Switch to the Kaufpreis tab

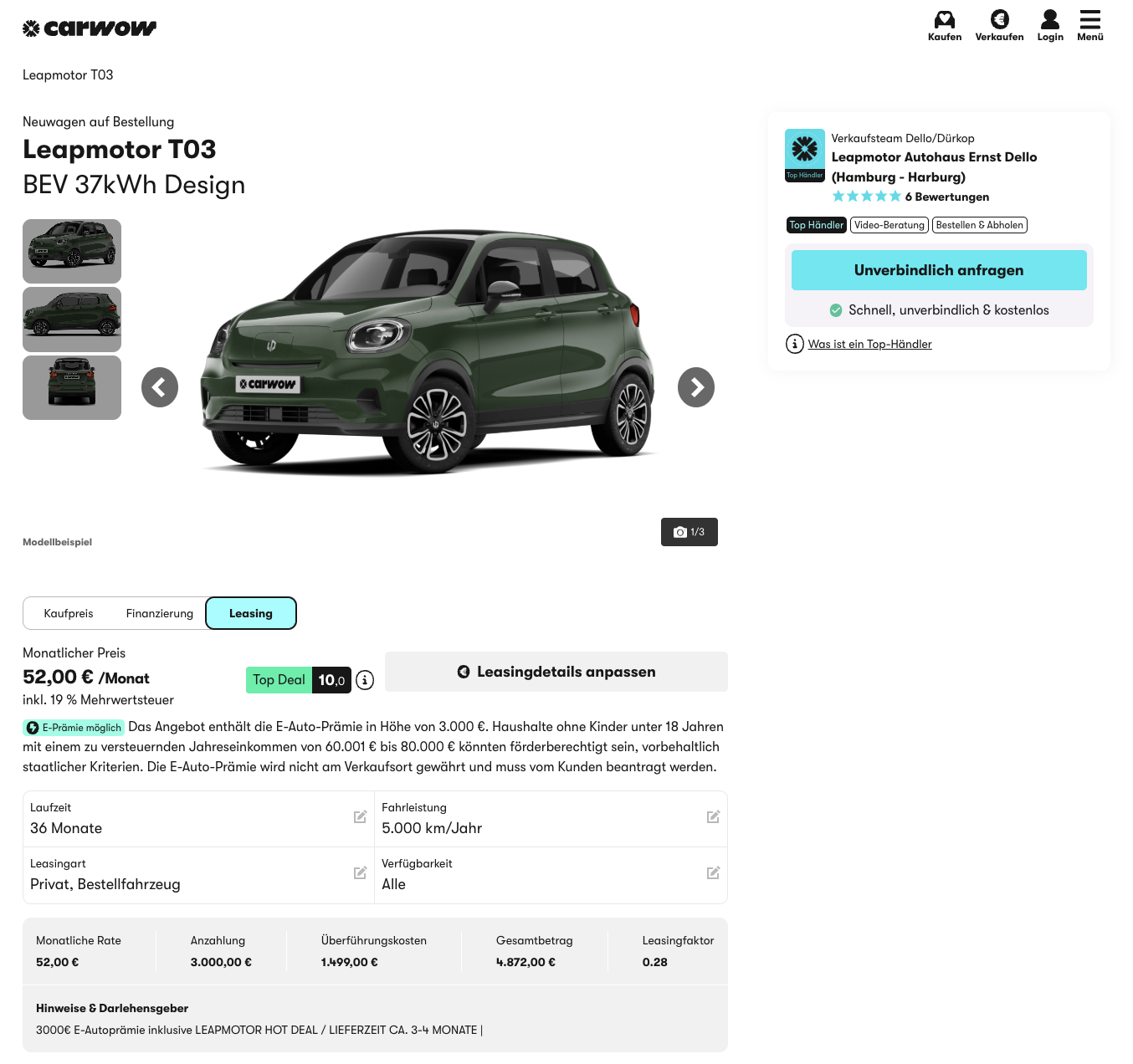(x=69, y=613)
